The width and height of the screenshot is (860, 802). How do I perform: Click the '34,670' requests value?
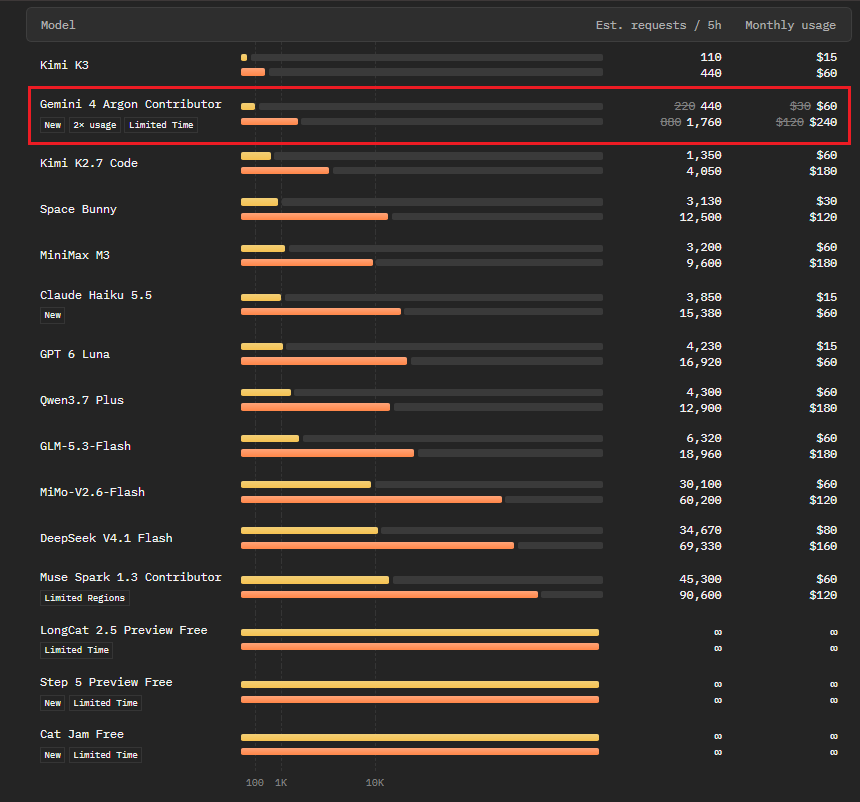[x=700, y=530]
